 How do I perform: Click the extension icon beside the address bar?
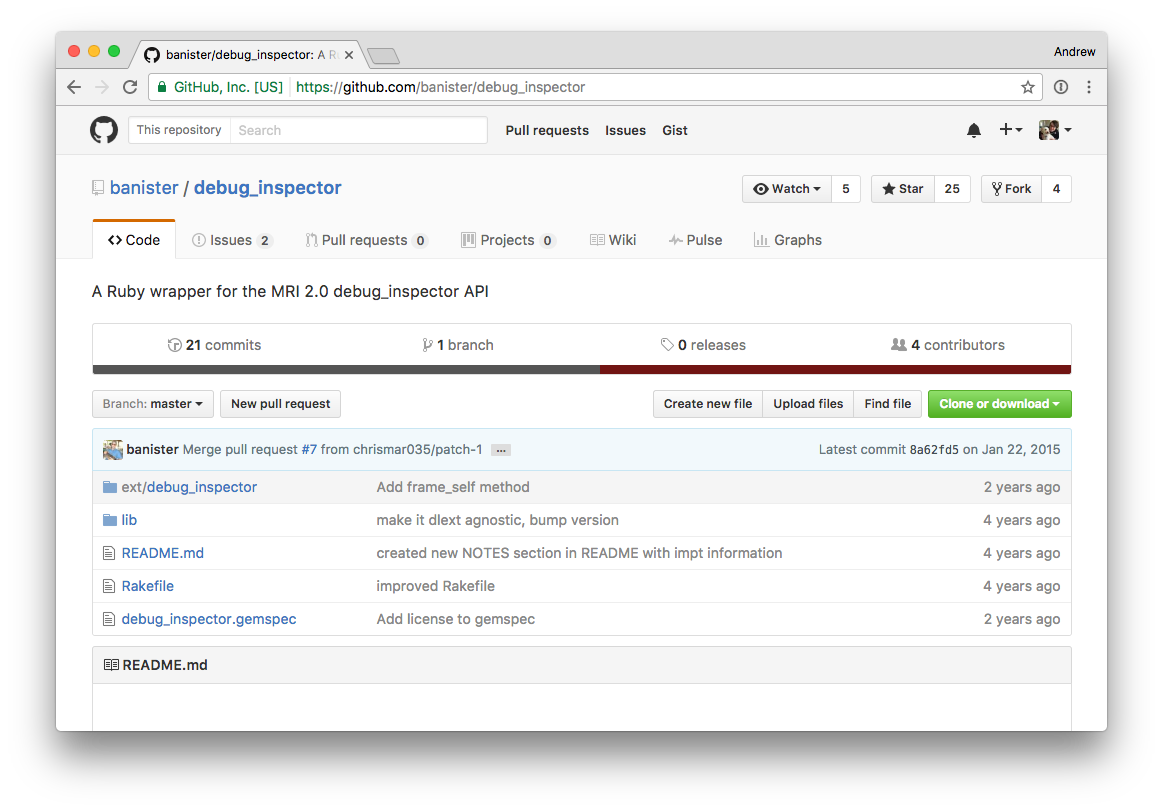(x=1061, y=87)
